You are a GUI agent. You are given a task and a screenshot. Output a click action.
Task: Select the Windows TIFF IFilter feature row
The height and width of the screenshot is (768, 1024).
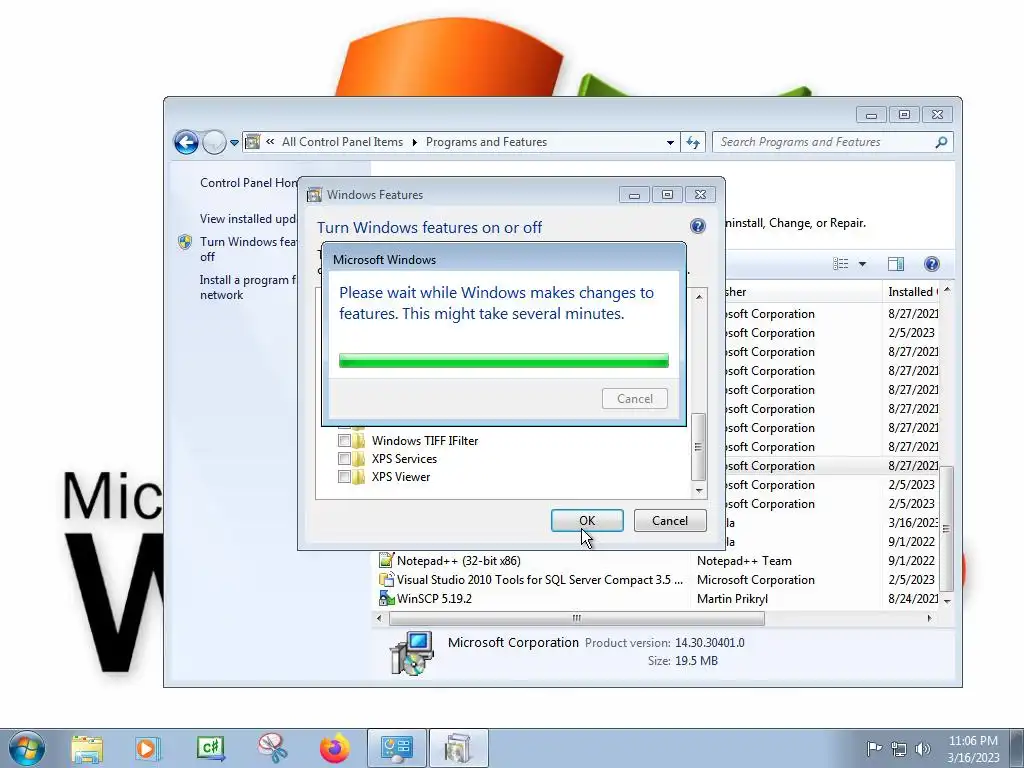click(424, 441)
